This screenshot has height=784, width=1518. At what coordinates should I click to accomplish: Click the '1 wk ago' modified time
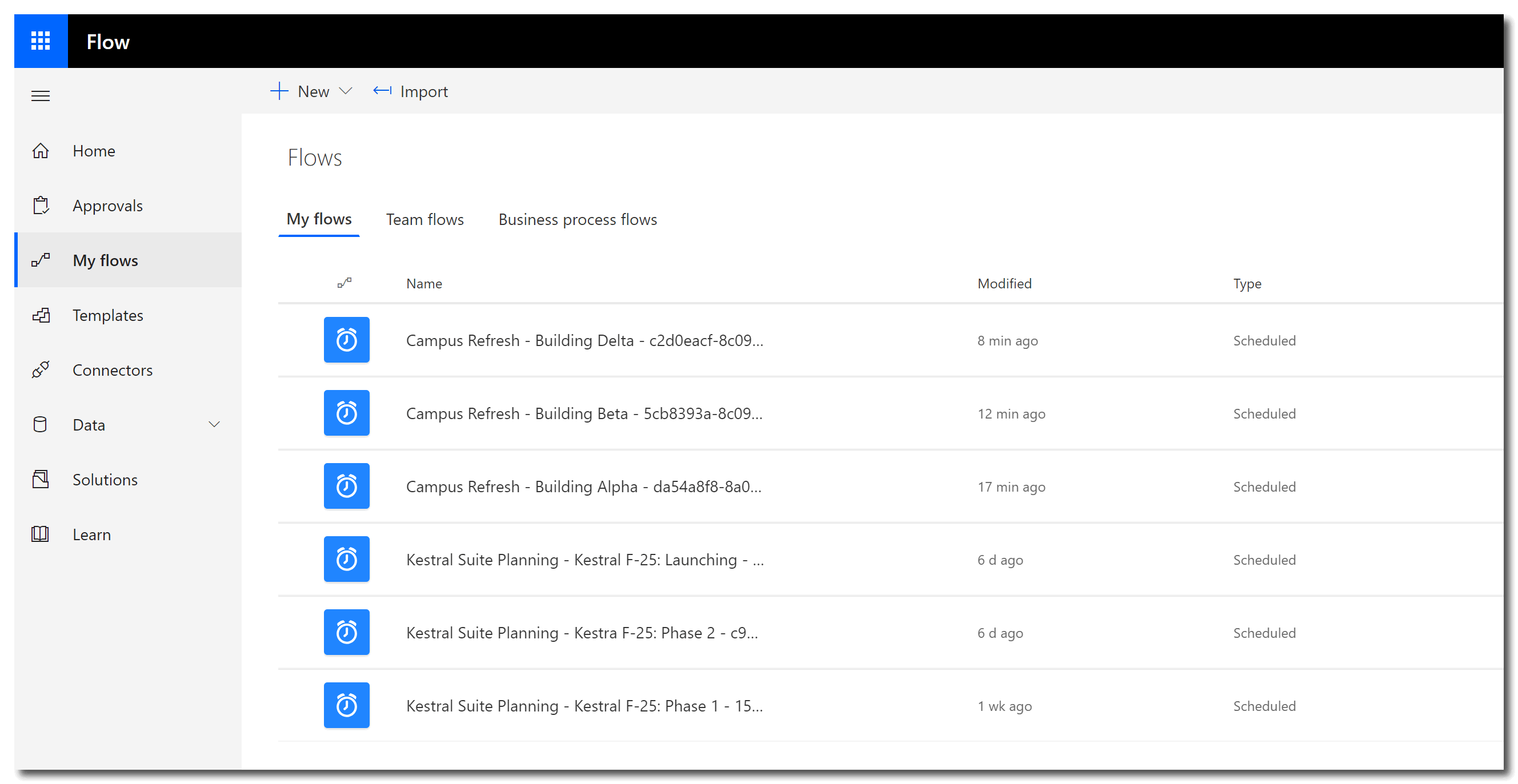coord(1005,706)
